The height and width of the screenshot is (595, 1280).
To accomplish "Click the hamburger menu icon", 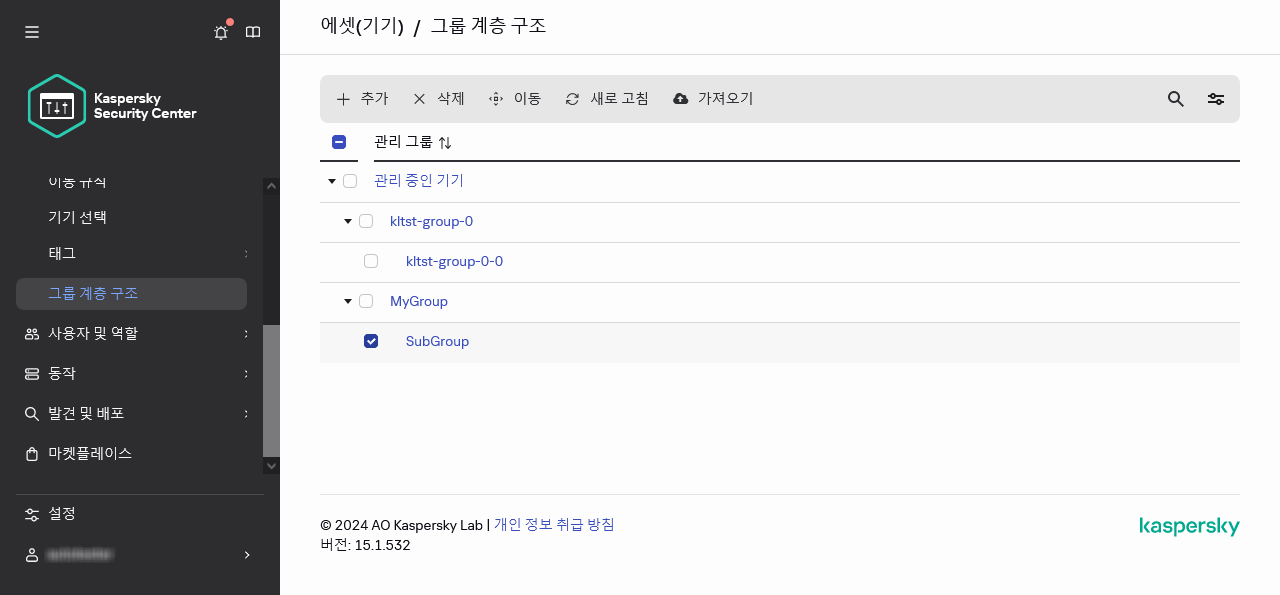I will click(x=31, y=31).
